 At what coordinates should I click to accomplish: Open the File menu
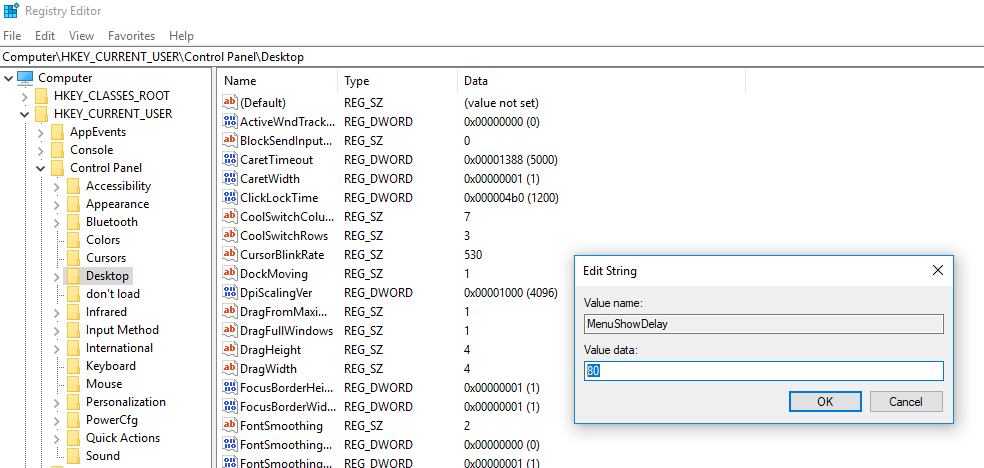12,36
